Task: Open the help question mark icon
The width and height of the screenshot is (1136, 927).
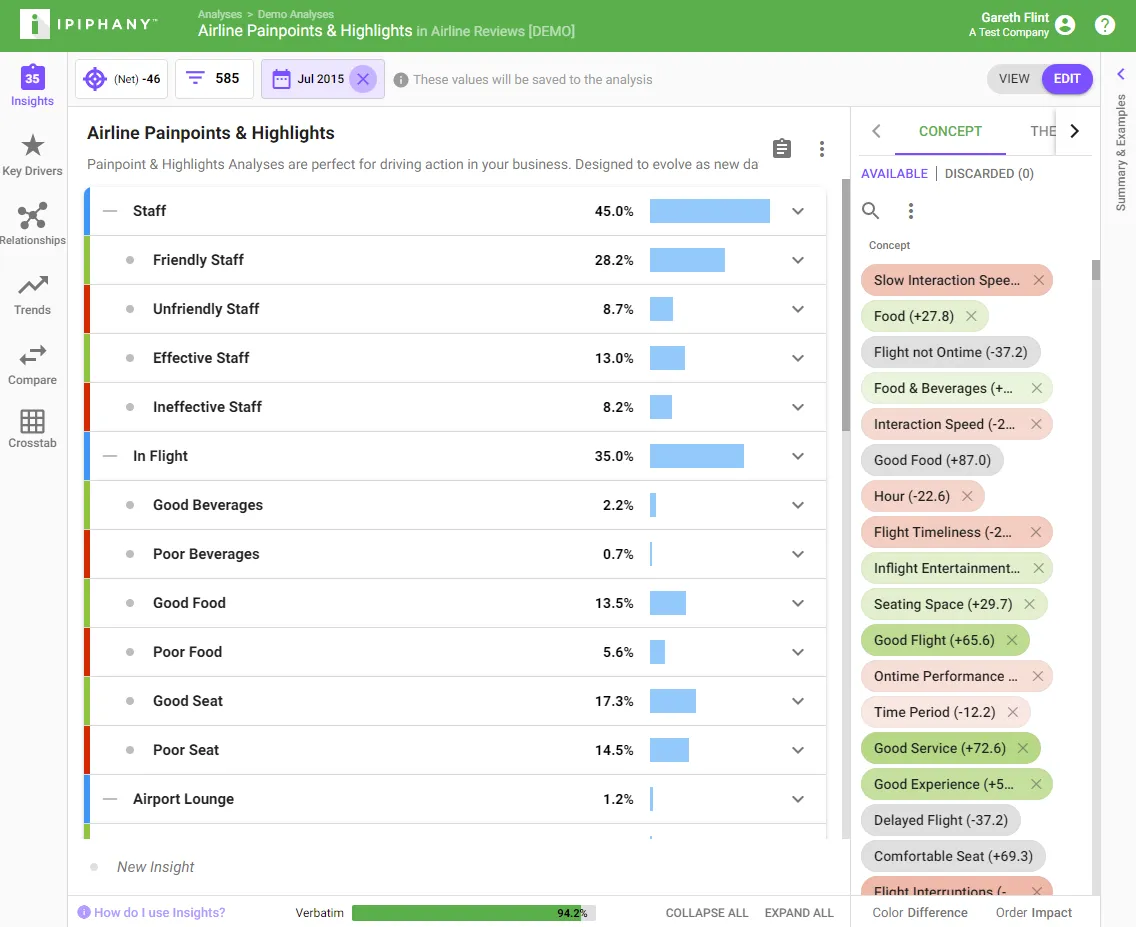Action: point(1104,25)
